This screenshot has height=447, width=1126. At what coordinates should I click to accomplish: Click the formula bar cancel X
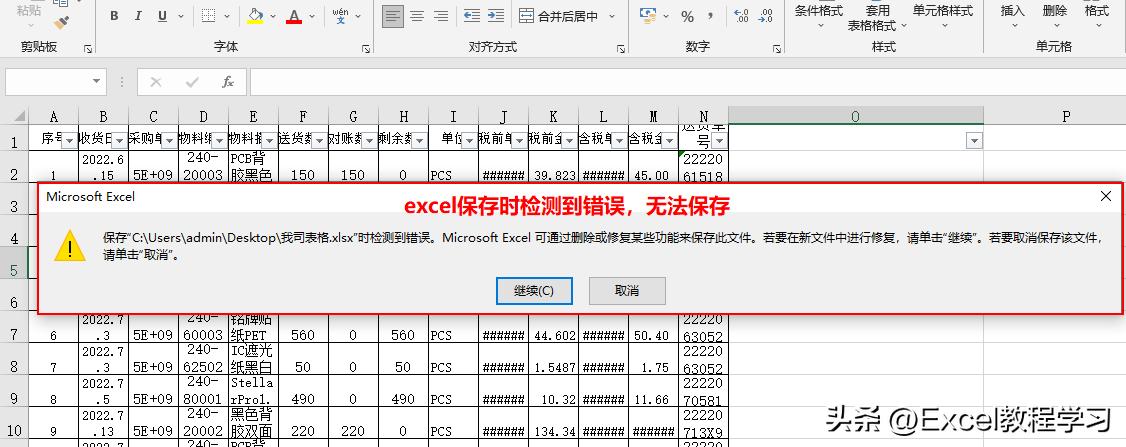click(x=155, y=82)
